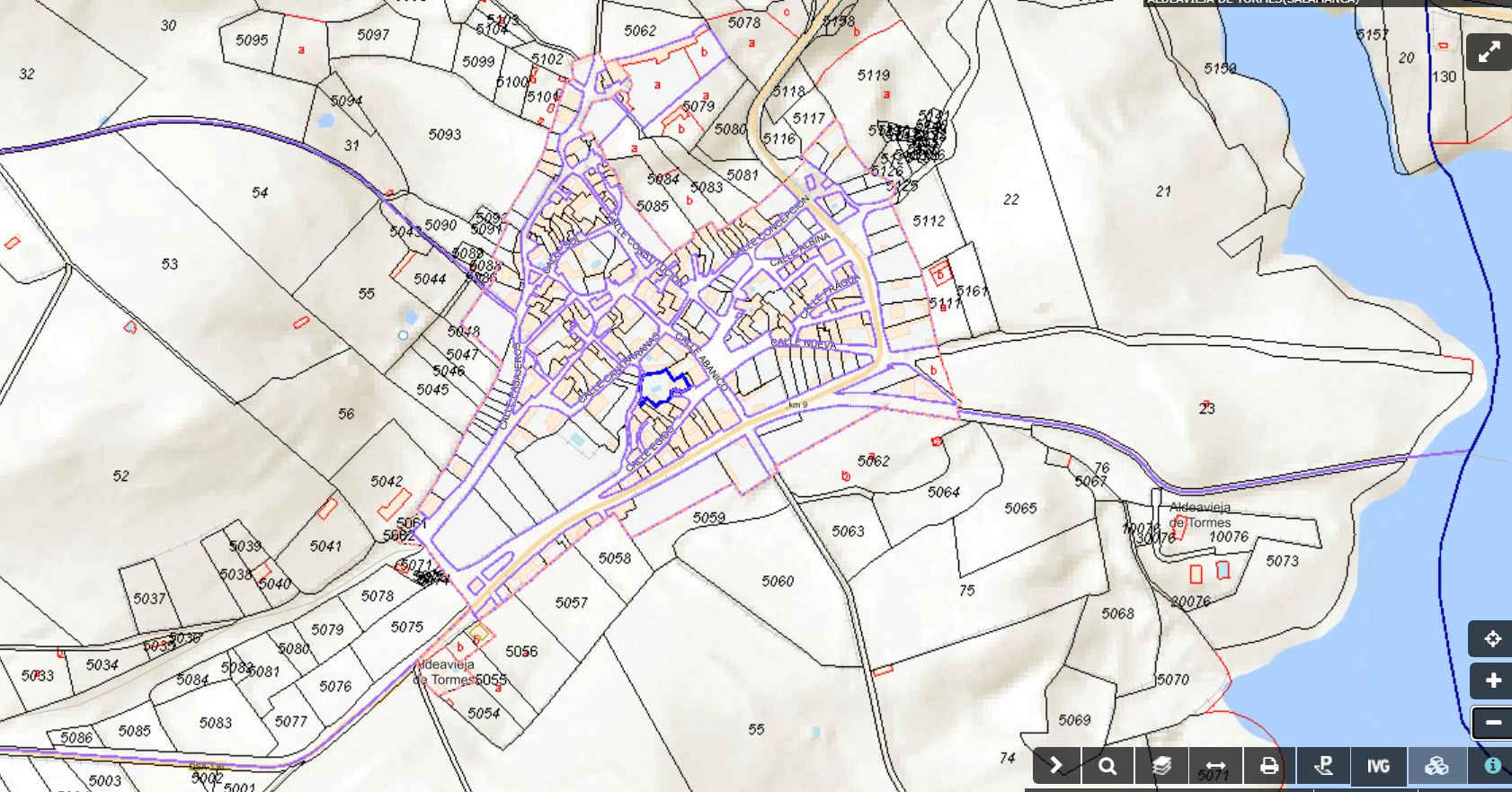Click parcel 5093 on the map
This screenshot has height=792, width=1512.
coord(444,135)
